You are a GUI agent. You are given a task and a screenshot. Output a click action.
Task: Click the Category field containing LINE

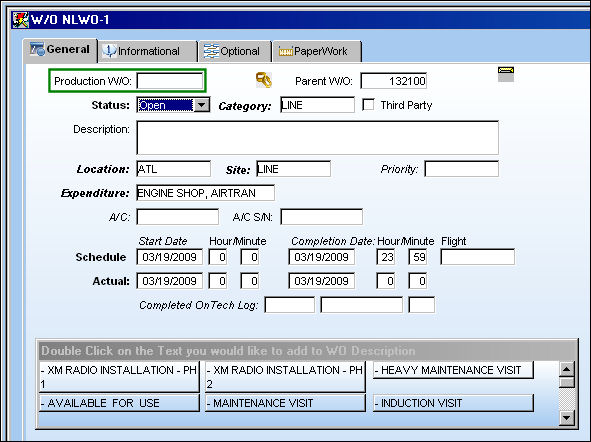(317, 105)
